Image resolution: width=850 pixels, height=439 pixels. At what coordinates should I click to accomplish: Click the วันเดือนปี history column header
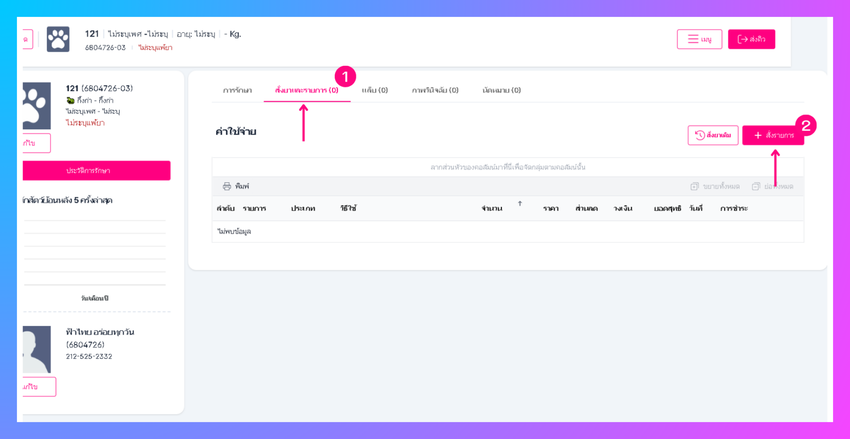[95, 298]
